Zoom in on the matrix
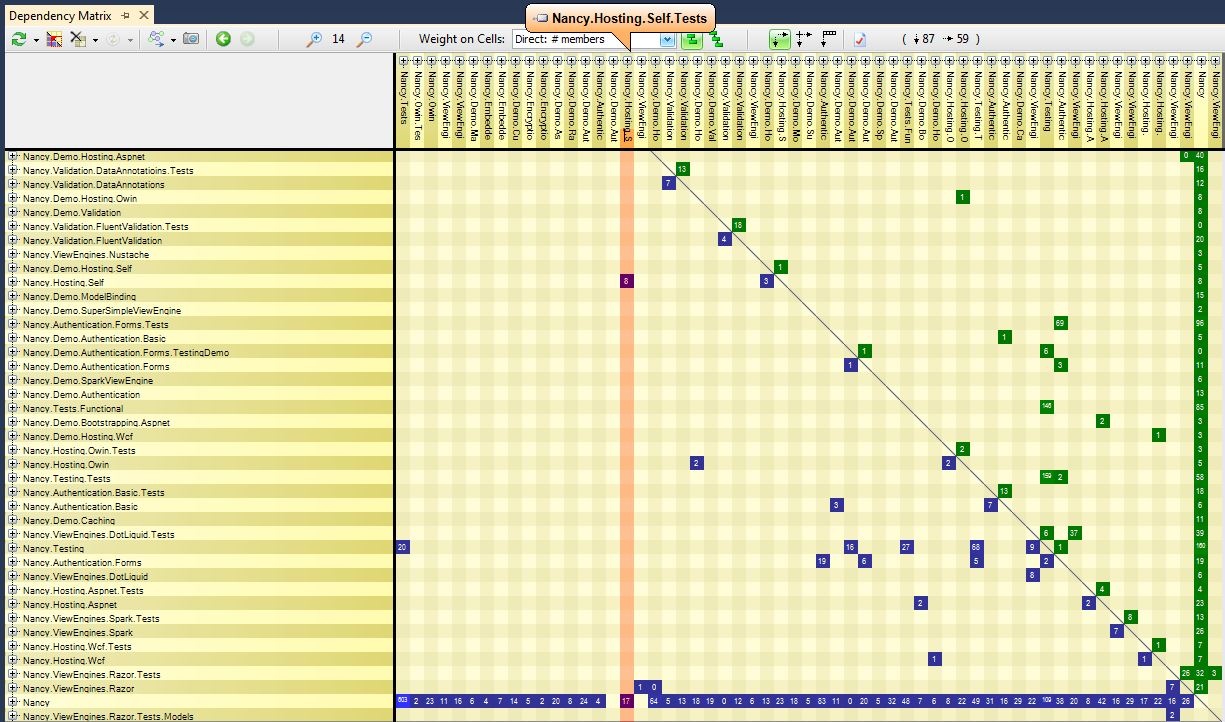This screenshot has height=722, width=1225. point(315,39)
